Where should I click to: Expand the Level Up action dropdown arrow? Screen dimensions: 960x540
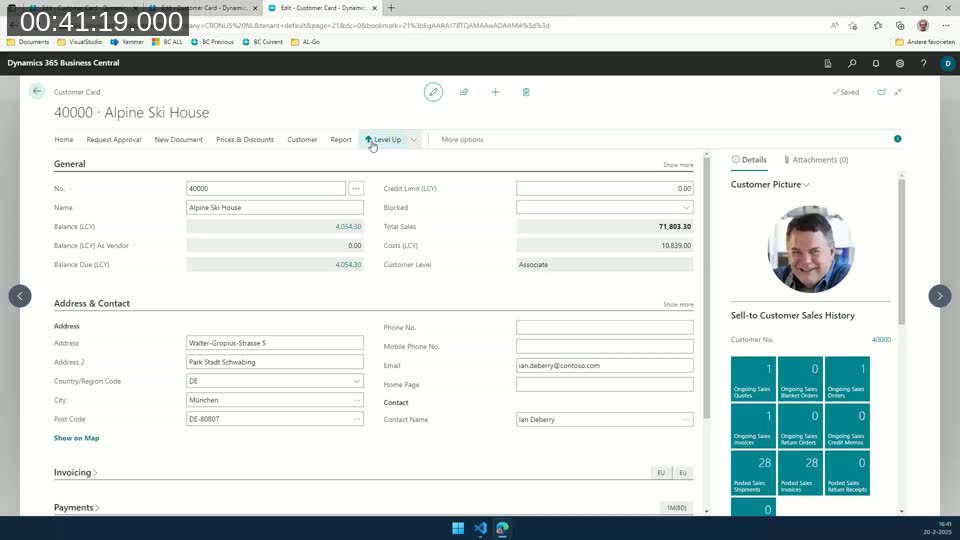click(414, 140)
